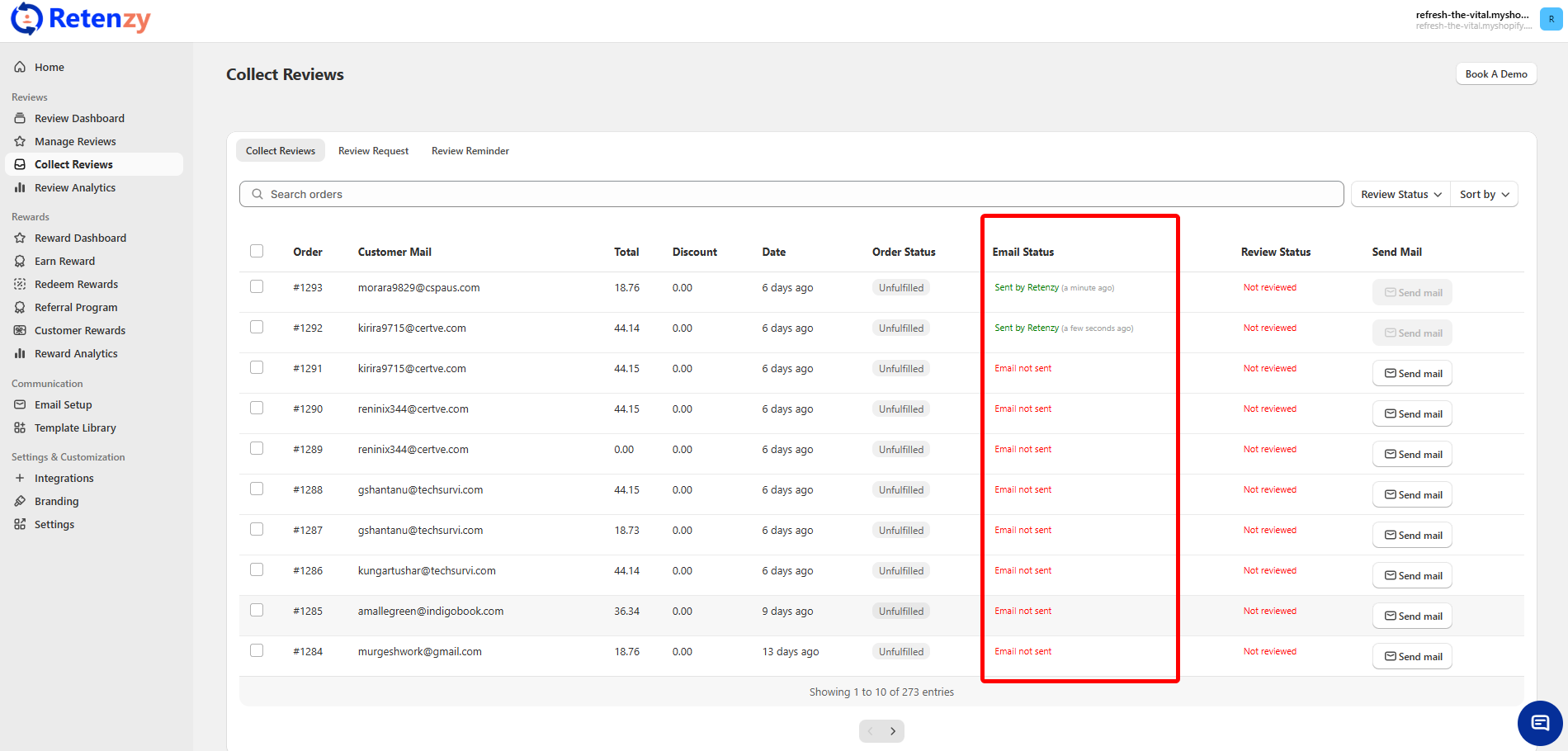Toggle the select-all checkbox in header

[x=257, y=251]
